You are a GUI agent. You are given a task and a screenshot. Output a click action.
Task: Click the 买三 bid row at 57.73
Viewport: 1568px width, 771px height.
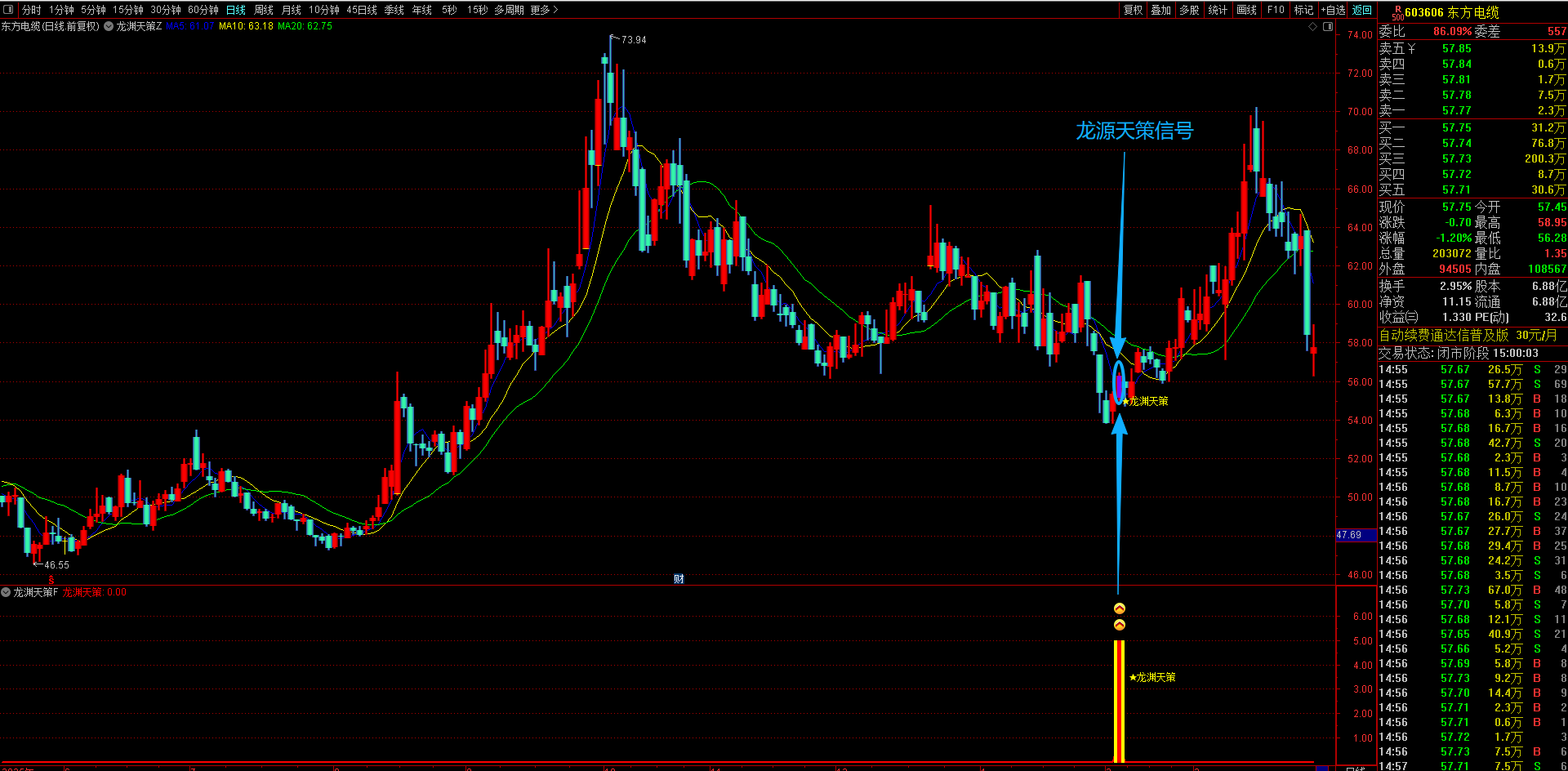(x=1472, y=159)
